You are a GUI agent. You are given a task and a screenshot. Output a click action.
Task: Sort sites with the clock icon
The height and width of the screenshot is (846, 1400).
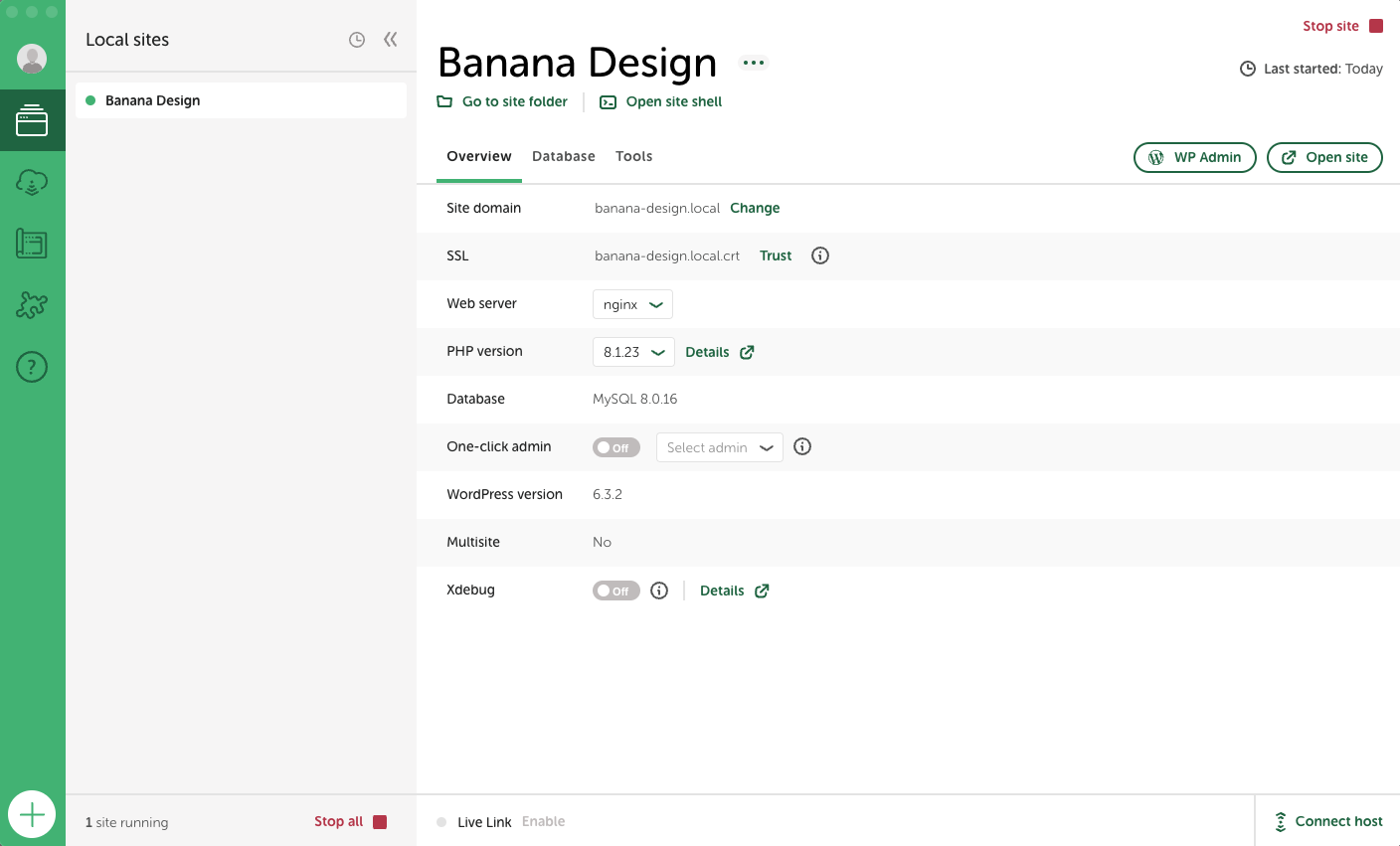[x=357, y=40]
